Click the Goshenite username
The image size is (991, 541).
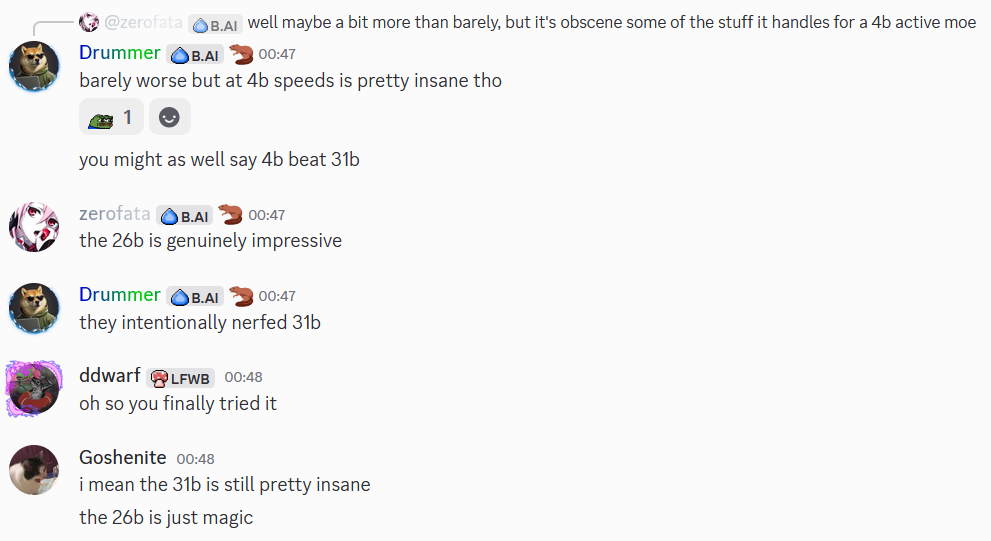tap(122, 457)
